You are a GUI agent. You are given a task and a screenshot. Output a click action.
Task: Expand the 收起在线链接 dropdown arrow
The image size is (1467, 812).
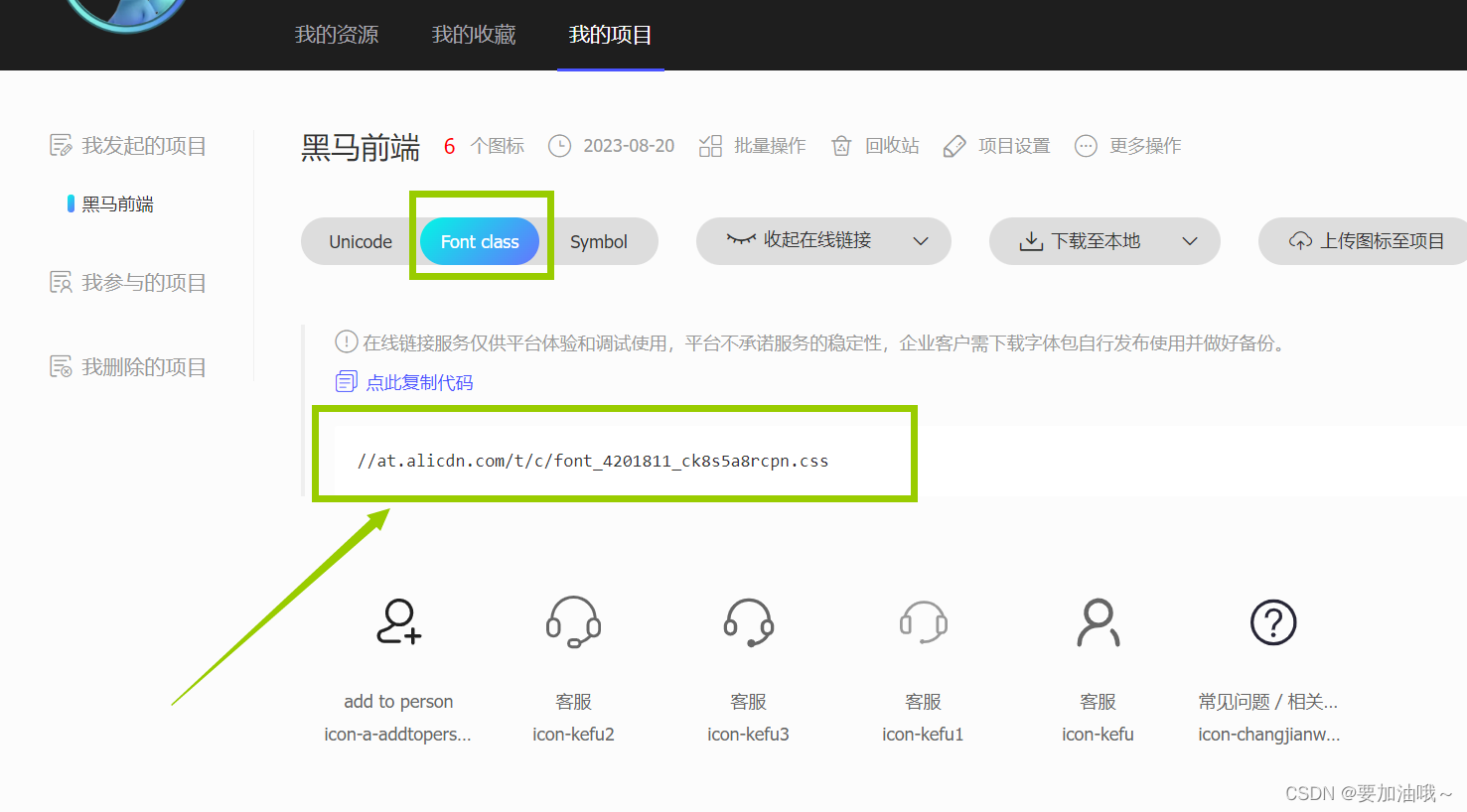click(921, 241)
